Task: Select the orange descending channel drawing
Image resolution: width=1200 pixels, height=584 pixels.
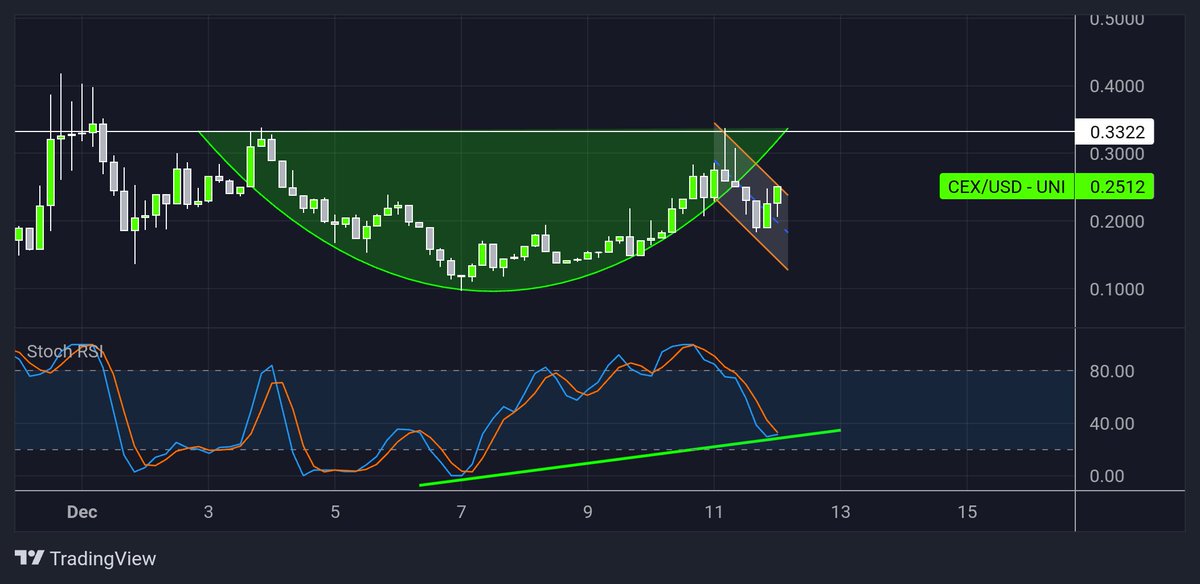Action: [751, 197]
